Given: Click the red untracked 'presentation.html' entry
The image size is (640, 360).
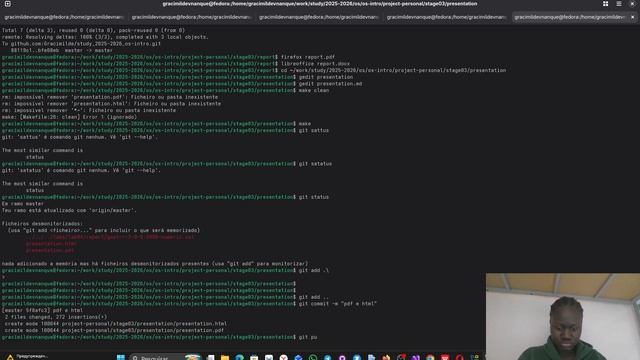Looking at the screenshot, I should pyautogui.click(x=51, y=244).
